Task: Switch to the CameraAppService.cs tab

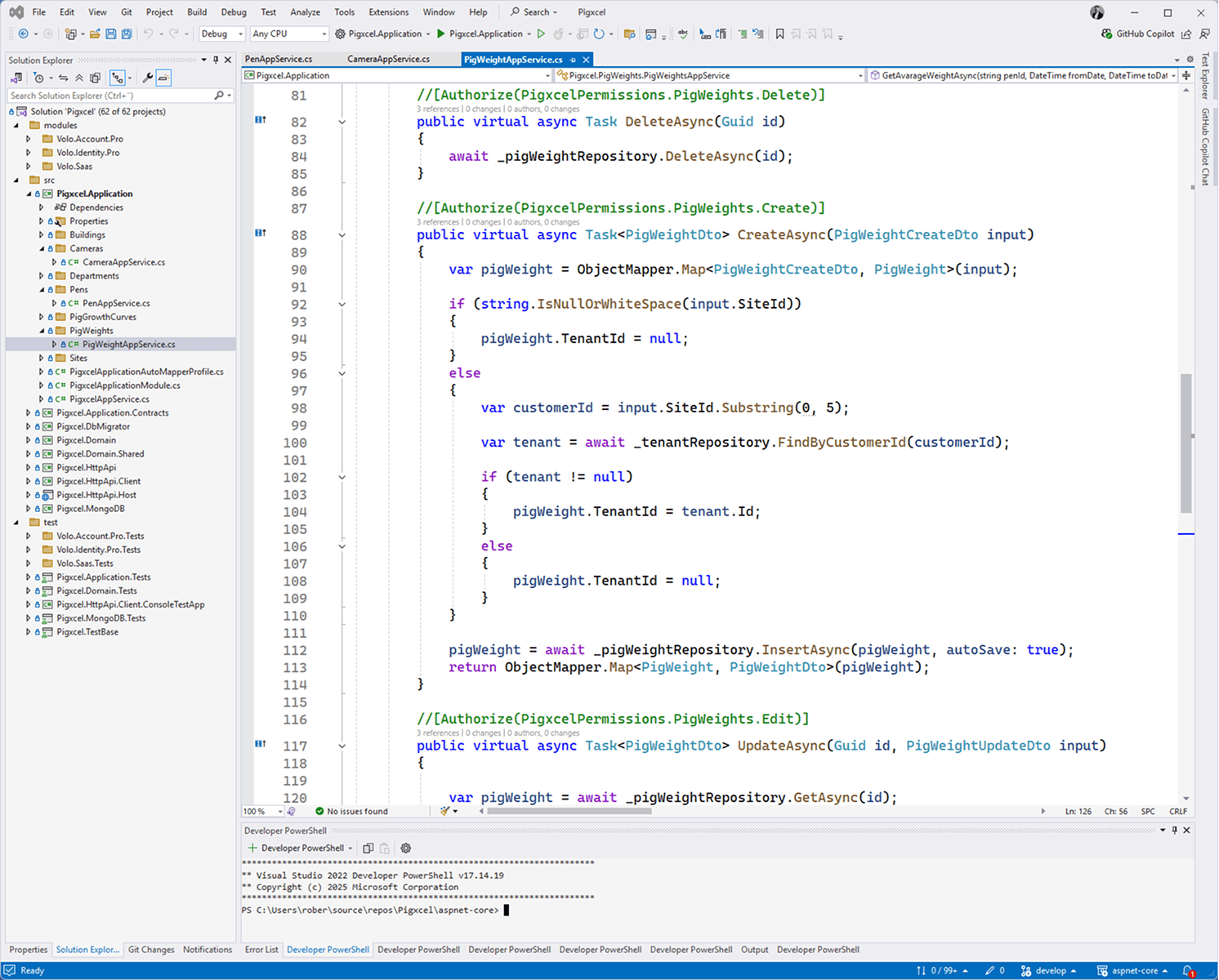Action: pos(388,60)
